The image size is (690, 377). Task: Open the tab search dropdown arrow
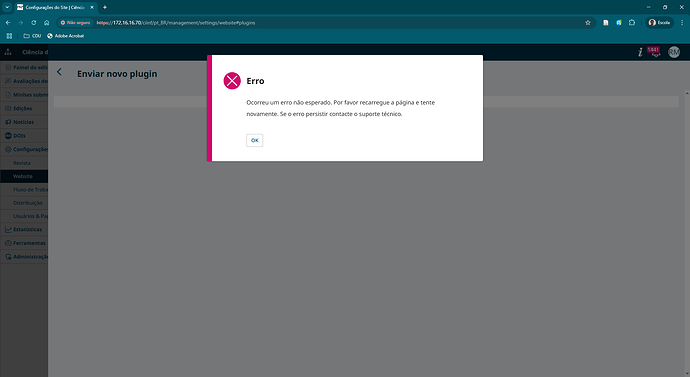tap(7, 7)
